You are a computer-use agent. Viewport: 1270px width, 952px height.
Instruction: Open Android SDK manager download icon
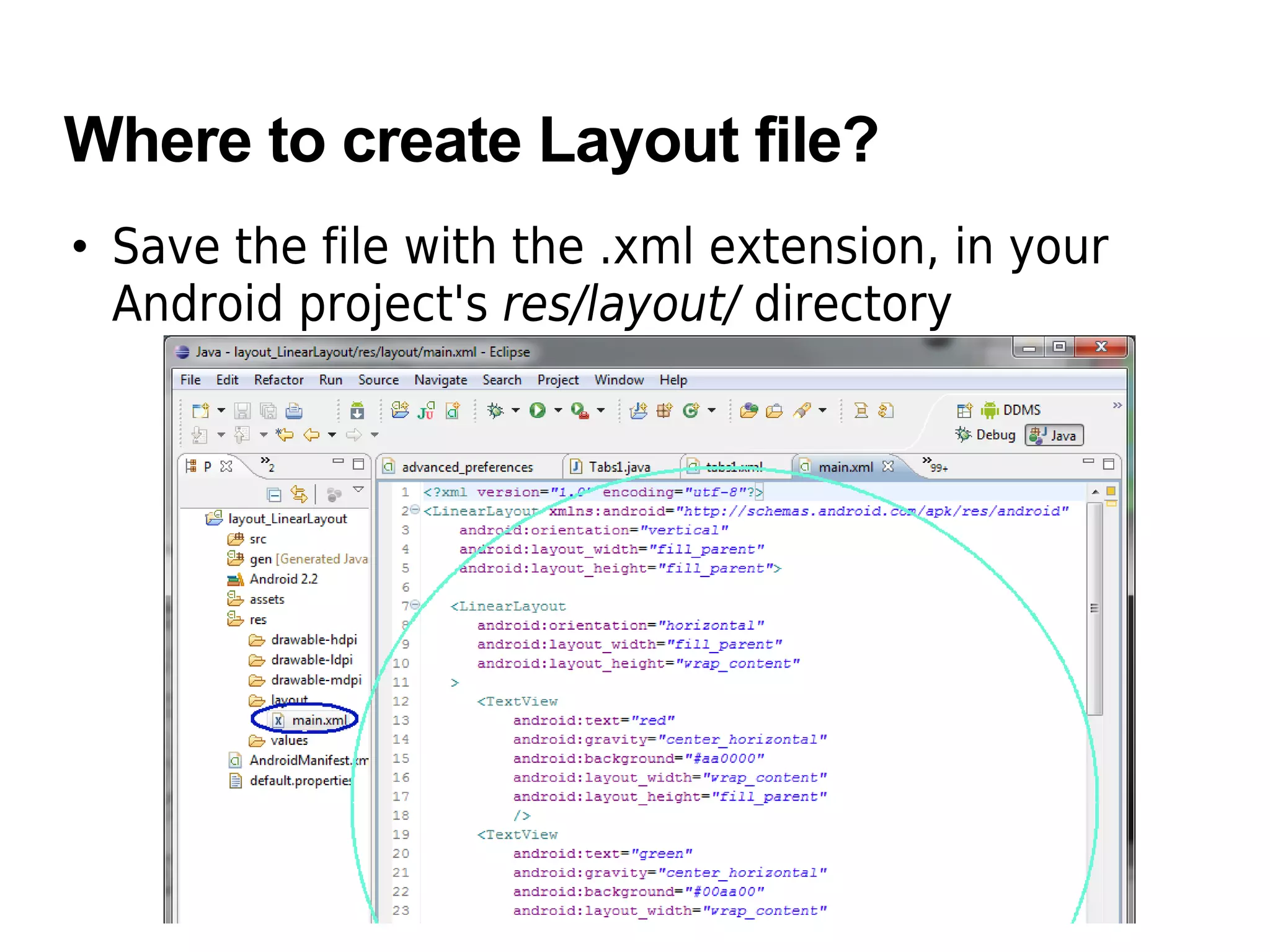click(357, 410)
